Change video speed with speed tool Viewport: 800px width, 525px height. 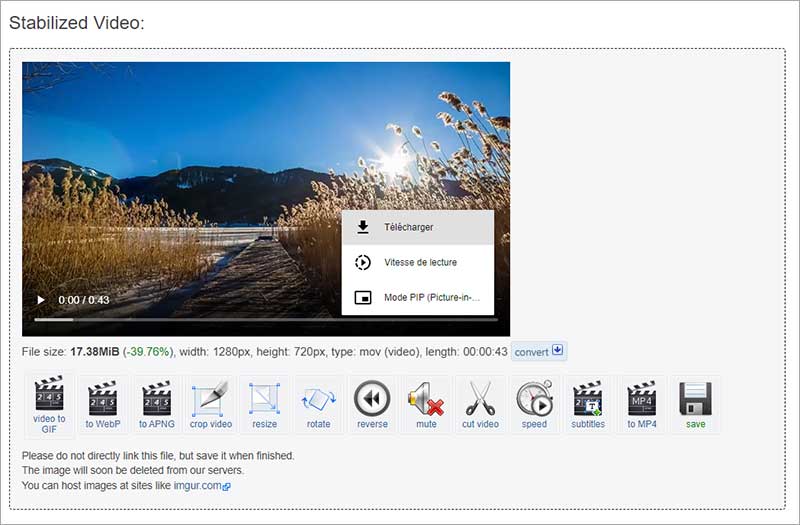click(x=535, y=405)
